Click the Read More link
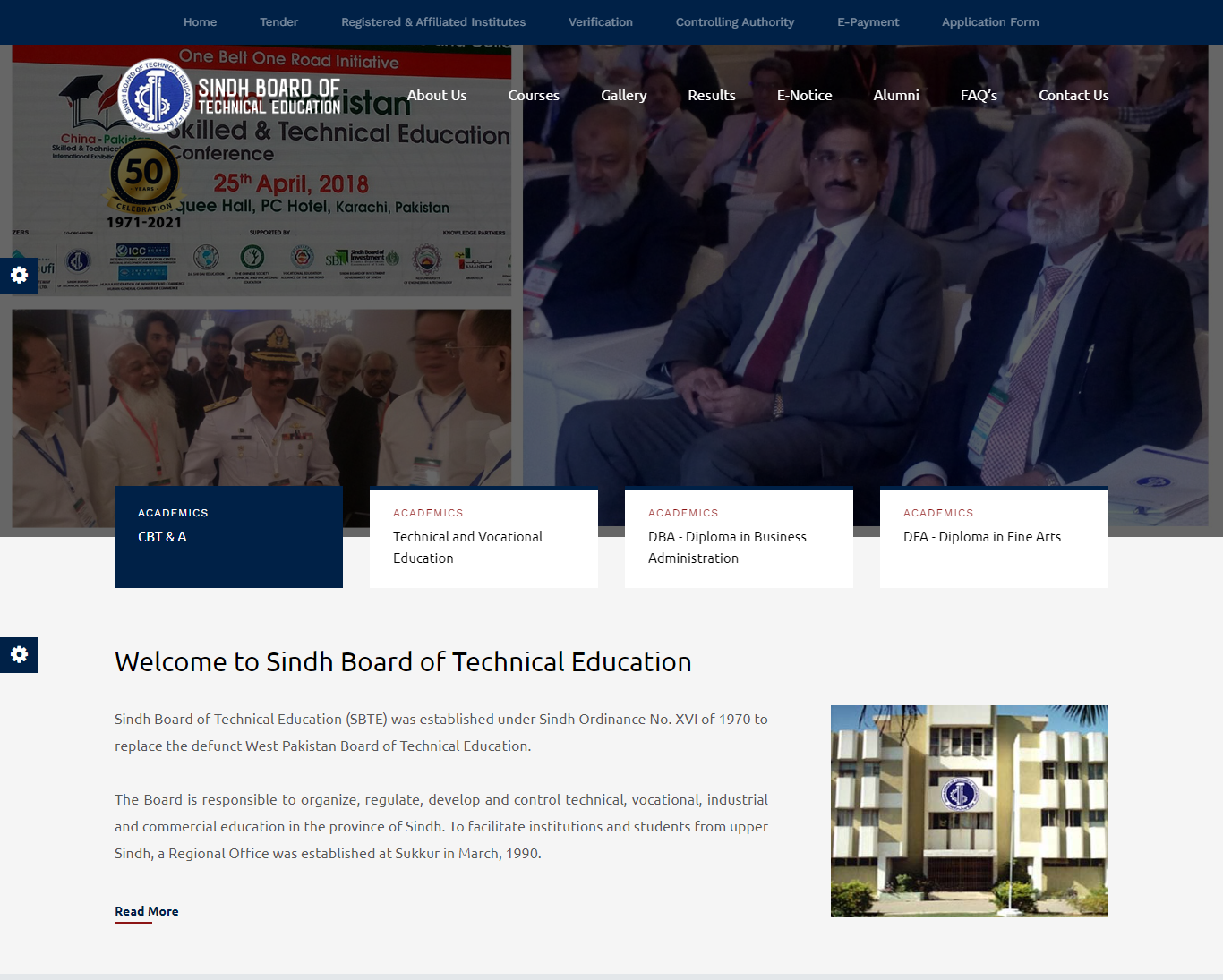Viewport: 1223px width, 980px height. (147, 911)
